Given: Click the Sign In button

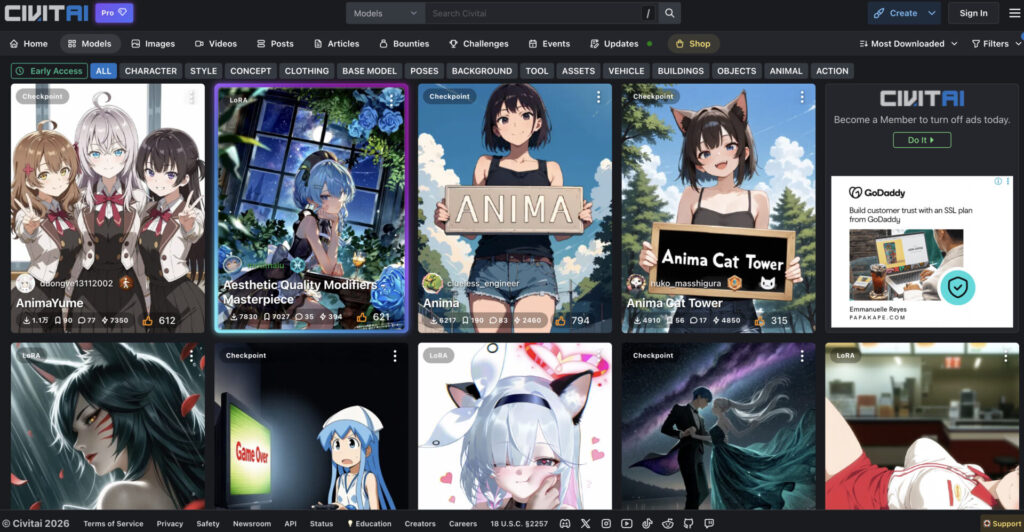Looking at the screenshot, I should coord(973,13).
